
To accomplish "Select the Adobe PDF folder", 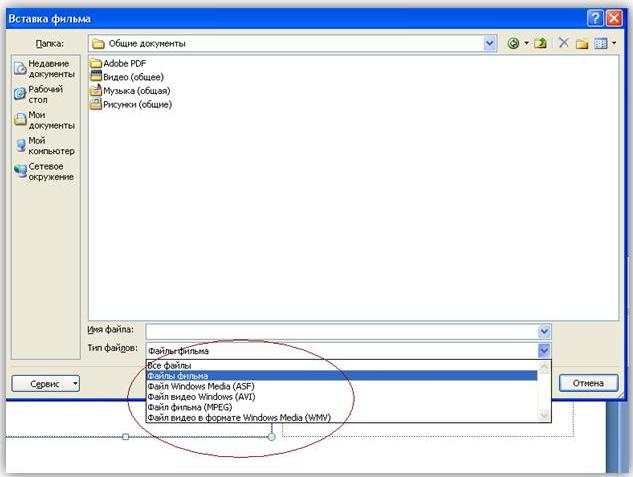I will click(118, 63).
